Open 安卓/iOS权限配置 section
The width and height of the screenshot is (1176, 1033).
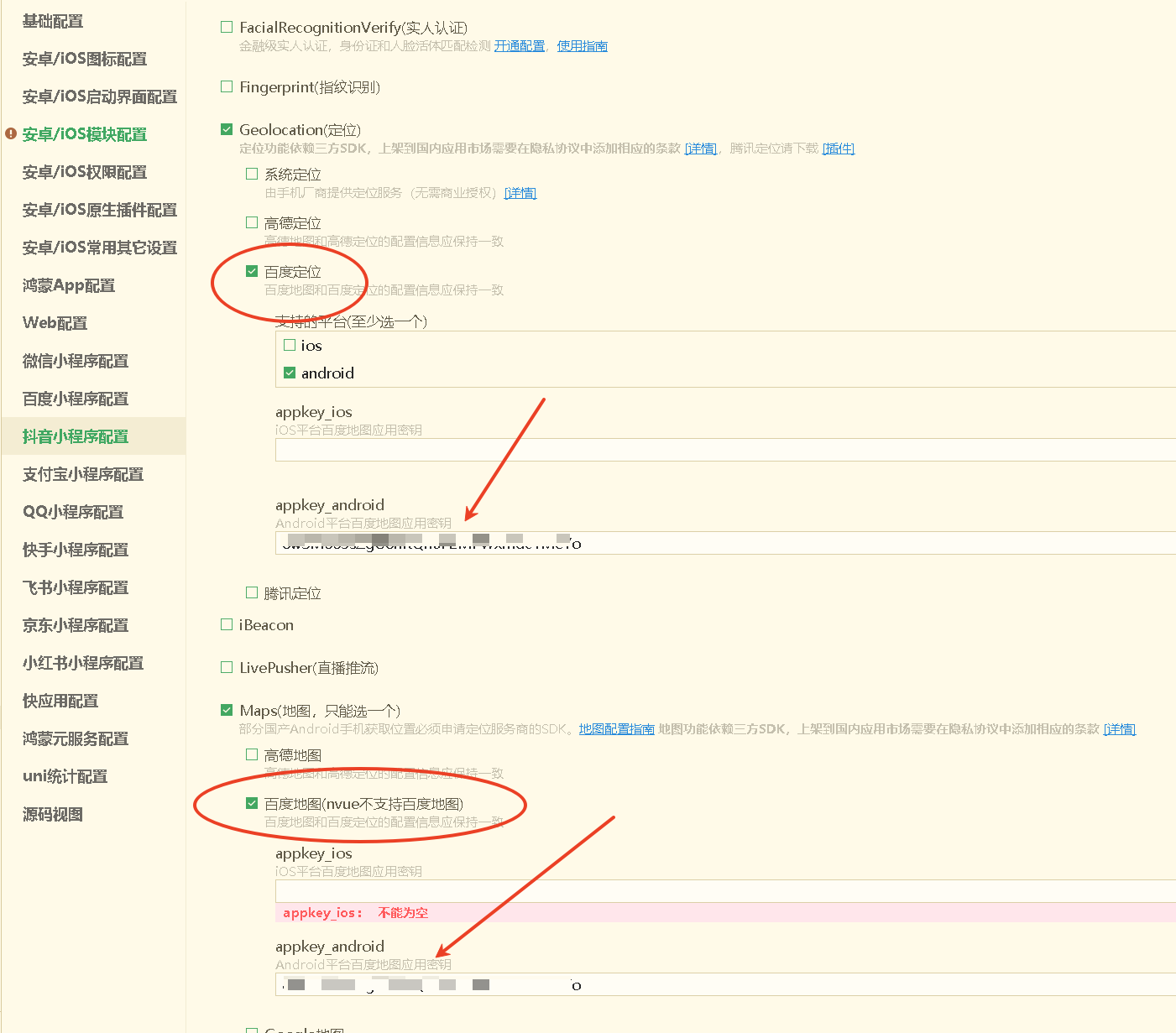pos(85,172)
